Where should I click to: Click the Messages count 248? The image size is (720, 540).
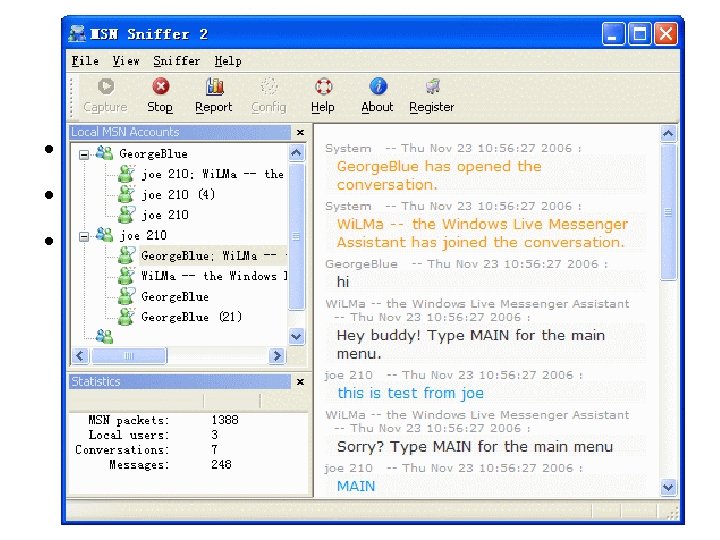221,464
